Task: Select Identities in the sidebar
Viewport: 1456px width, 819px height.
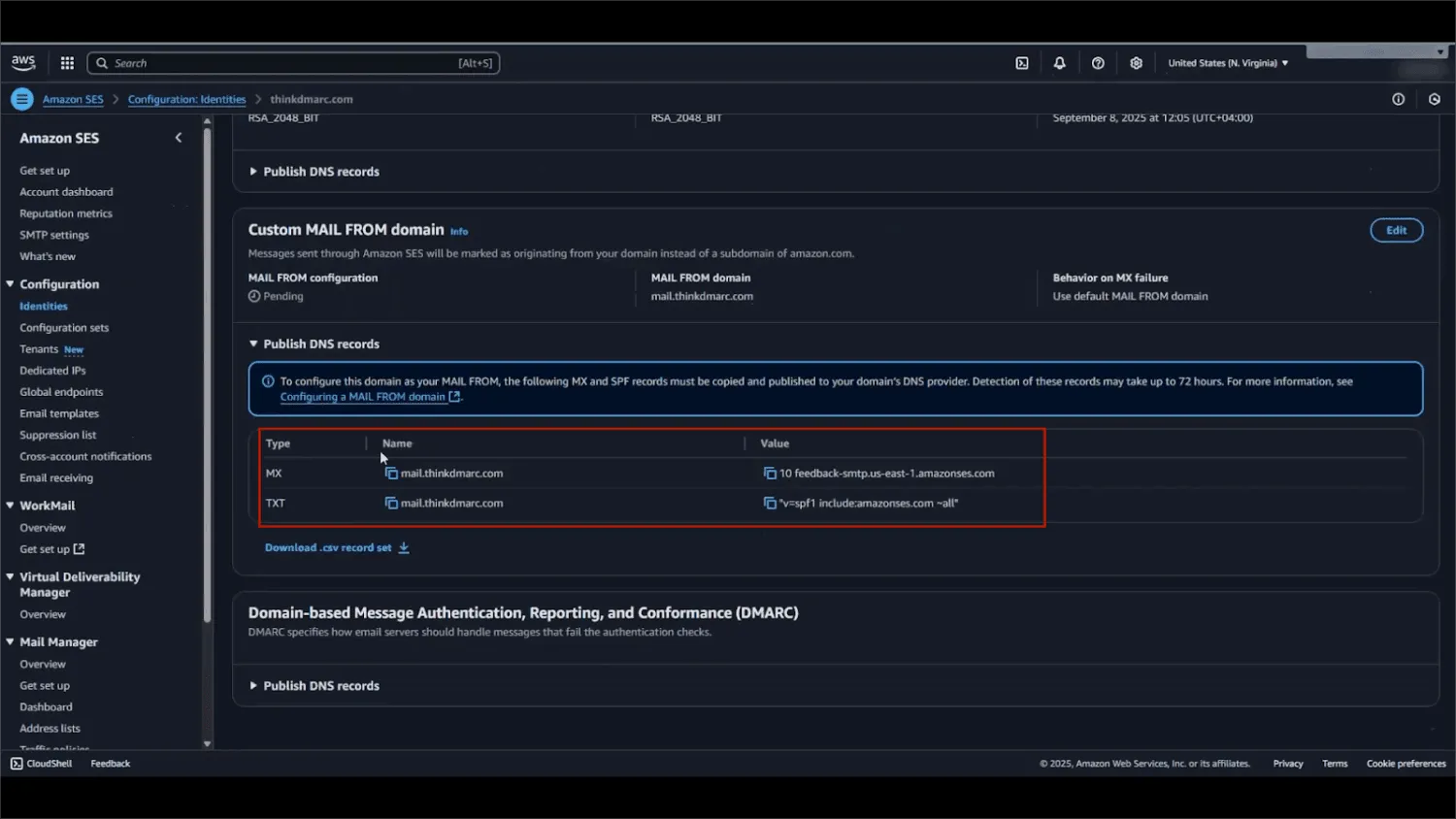Action: tap(44, 307)
